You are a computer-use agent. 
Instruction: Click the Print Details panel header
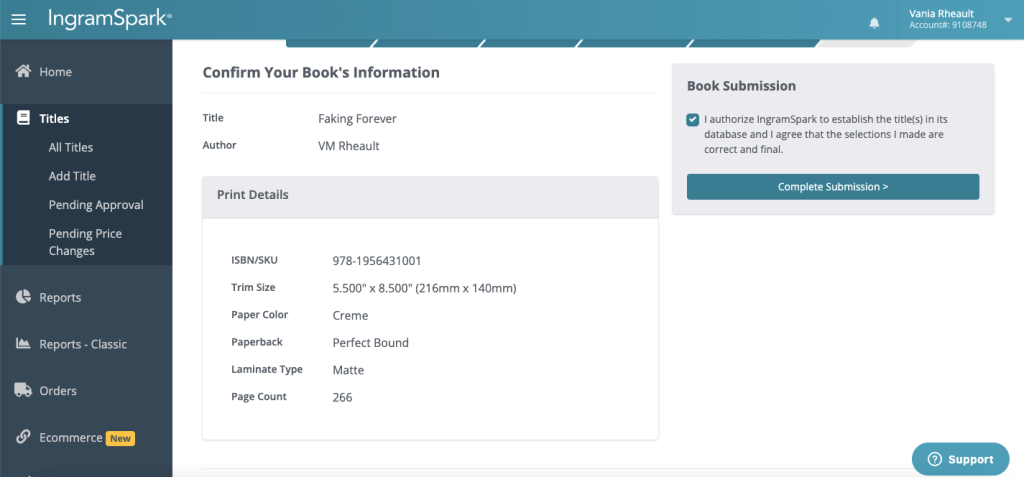click(430, 195)
